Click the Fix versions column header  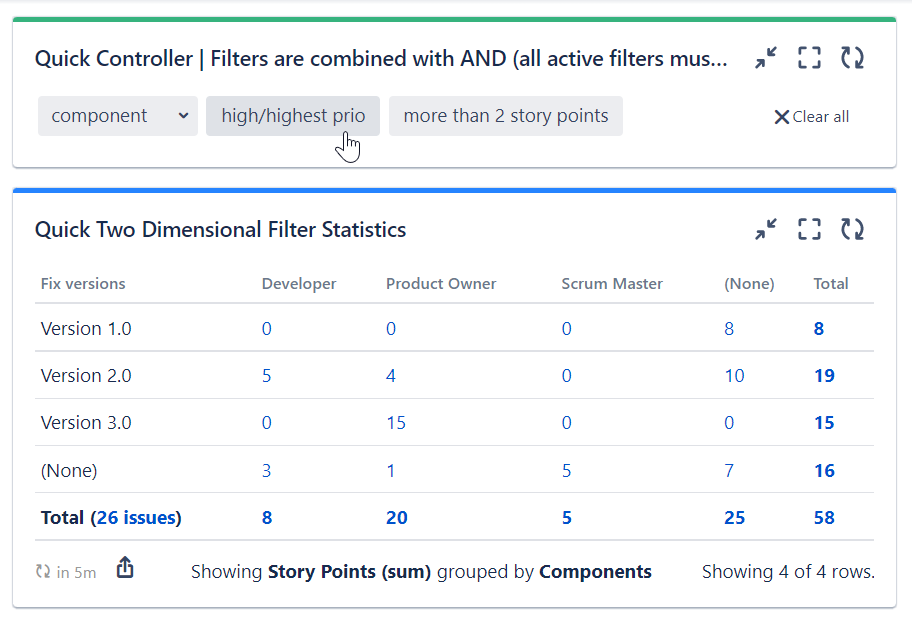point(82,283)
